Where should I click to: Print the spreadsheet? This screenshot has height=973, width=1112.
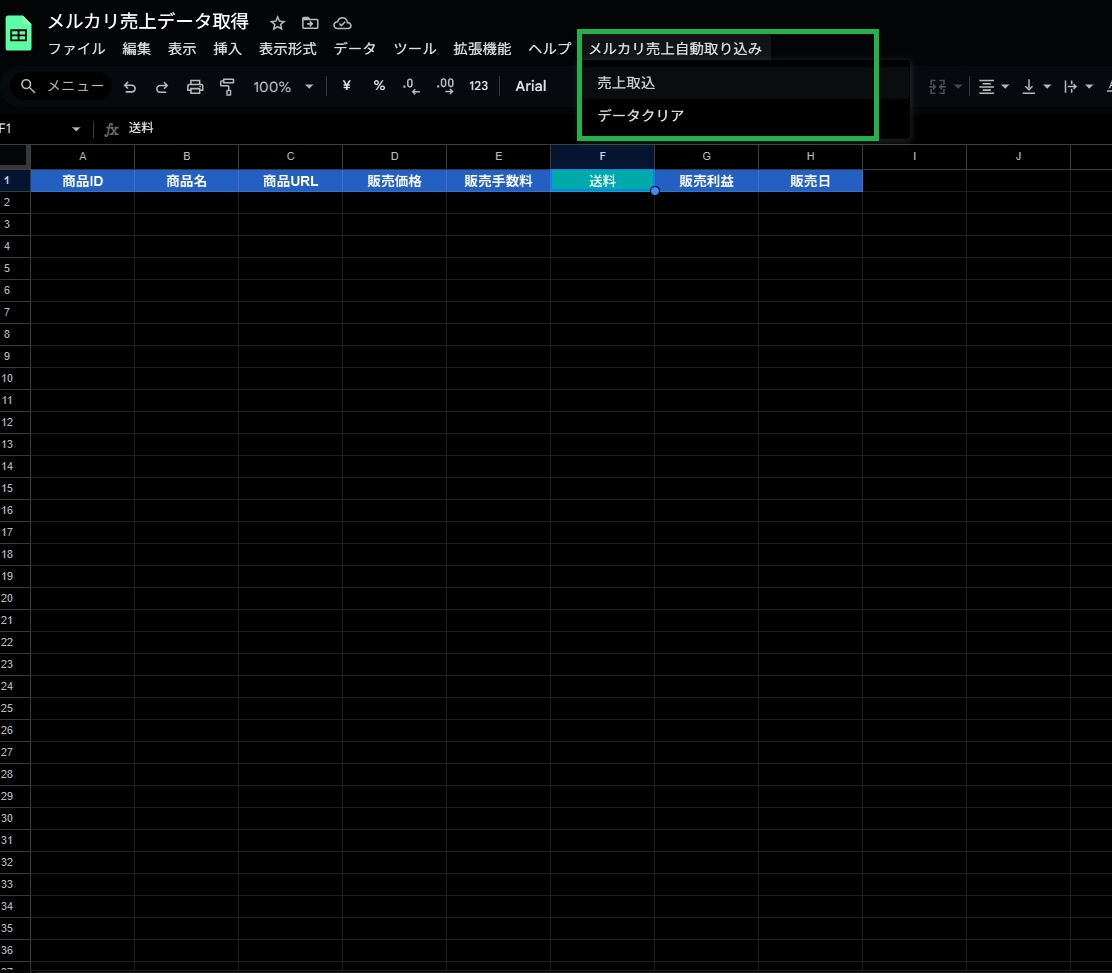coord(195,87)
